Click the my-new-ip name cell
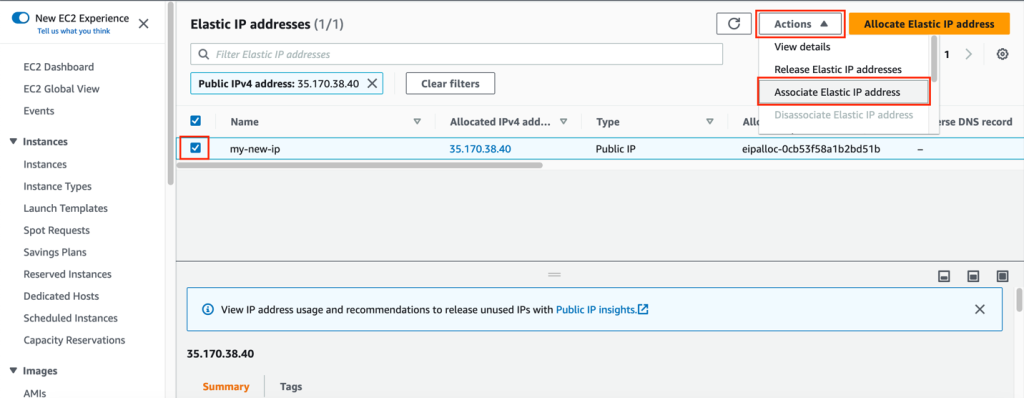Image resolution: width=1024 pixels, height=398 pixels. point(255,149)
